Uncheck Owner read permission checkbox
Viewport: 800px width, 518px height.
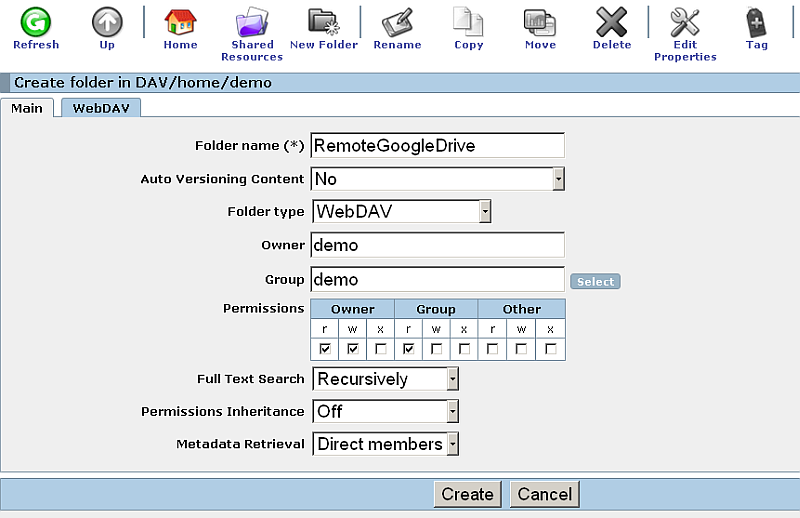pos(325,349)
